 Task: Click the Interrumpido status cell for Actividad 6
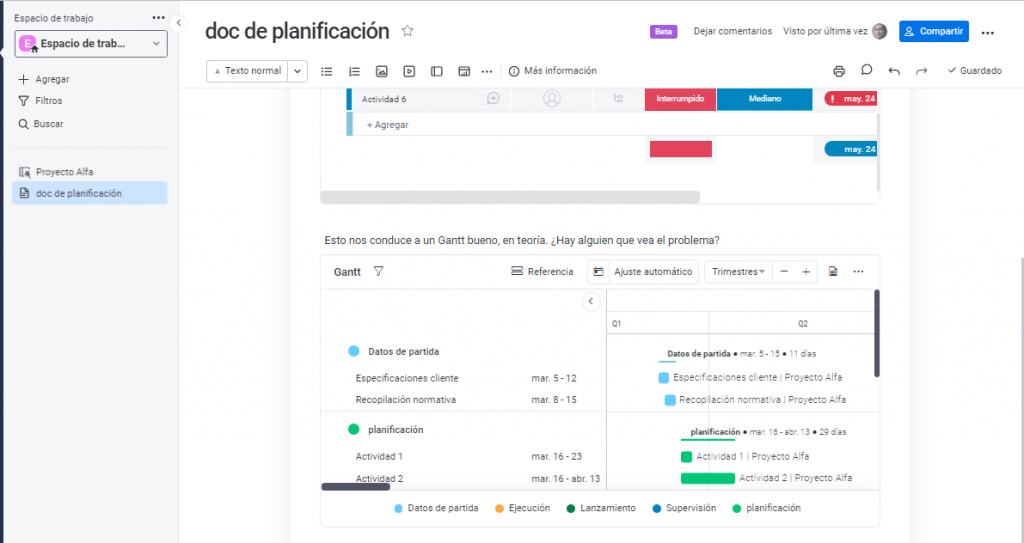(x=680, y=99)
